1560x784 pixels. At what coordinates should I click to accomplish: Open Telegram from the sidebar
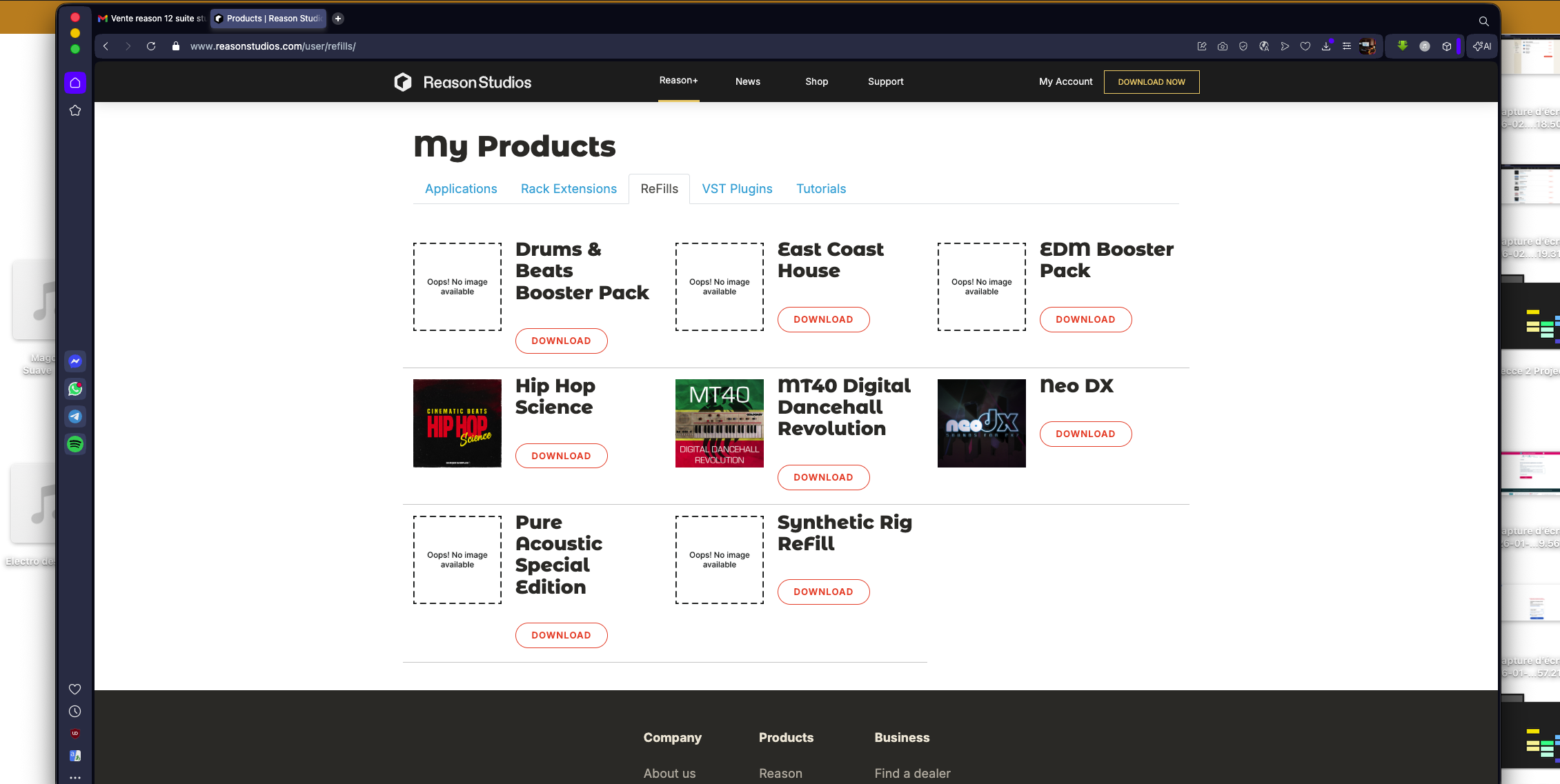[x=75, y=416]
